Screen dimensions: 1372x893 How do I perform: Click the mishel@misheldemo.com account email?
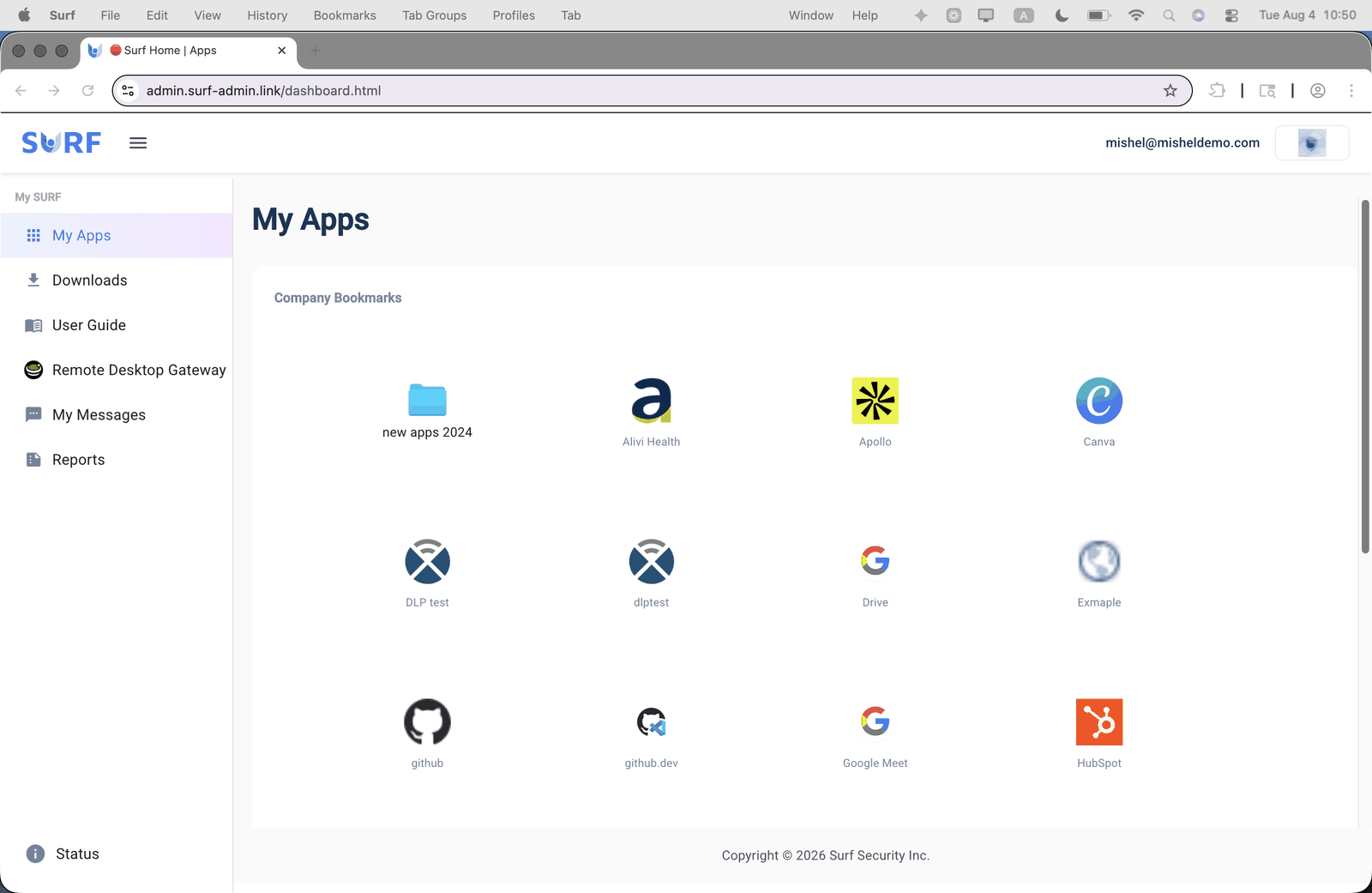[1182, 142]
